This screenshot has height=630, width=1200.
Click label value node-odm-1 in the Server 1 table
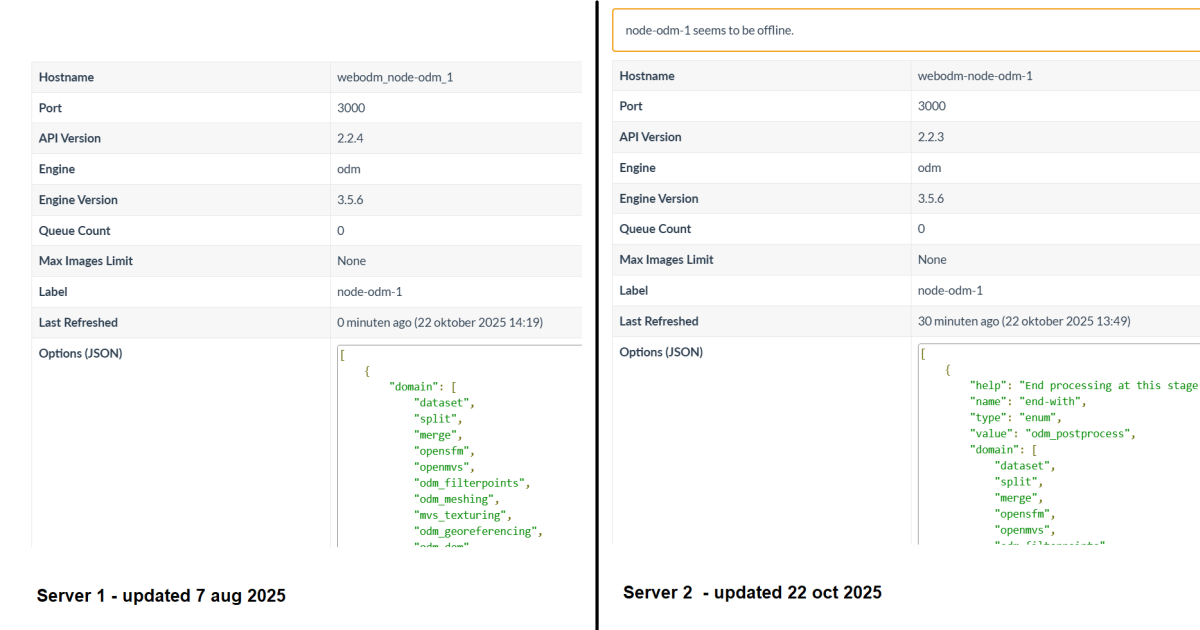coord(370,292)
